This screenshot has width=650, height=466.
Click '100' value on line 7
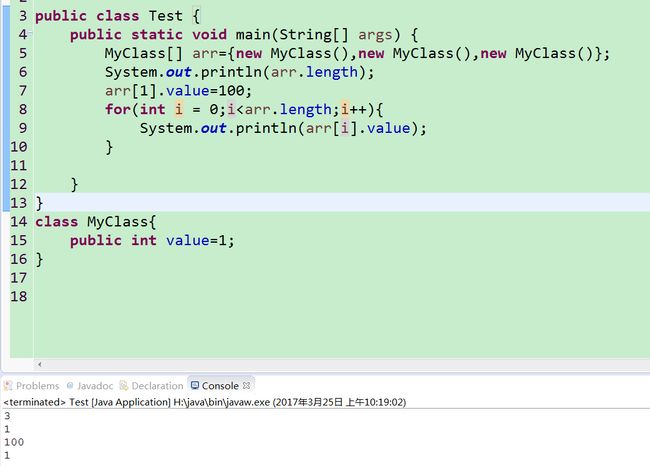pyautogui.click(x=231, y=90)
